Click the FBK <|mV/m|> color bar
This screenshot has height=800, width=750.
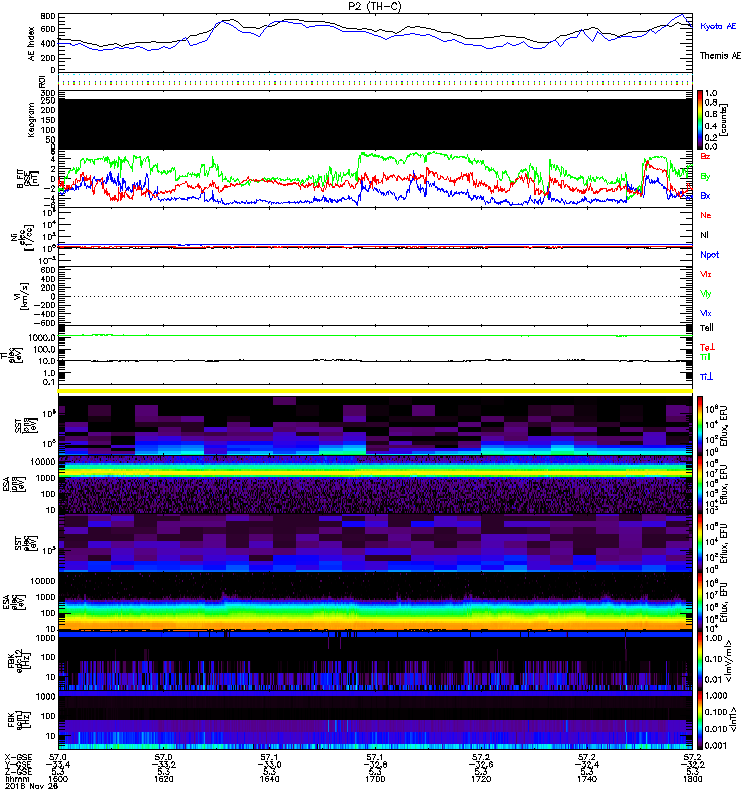click(700, 661)
